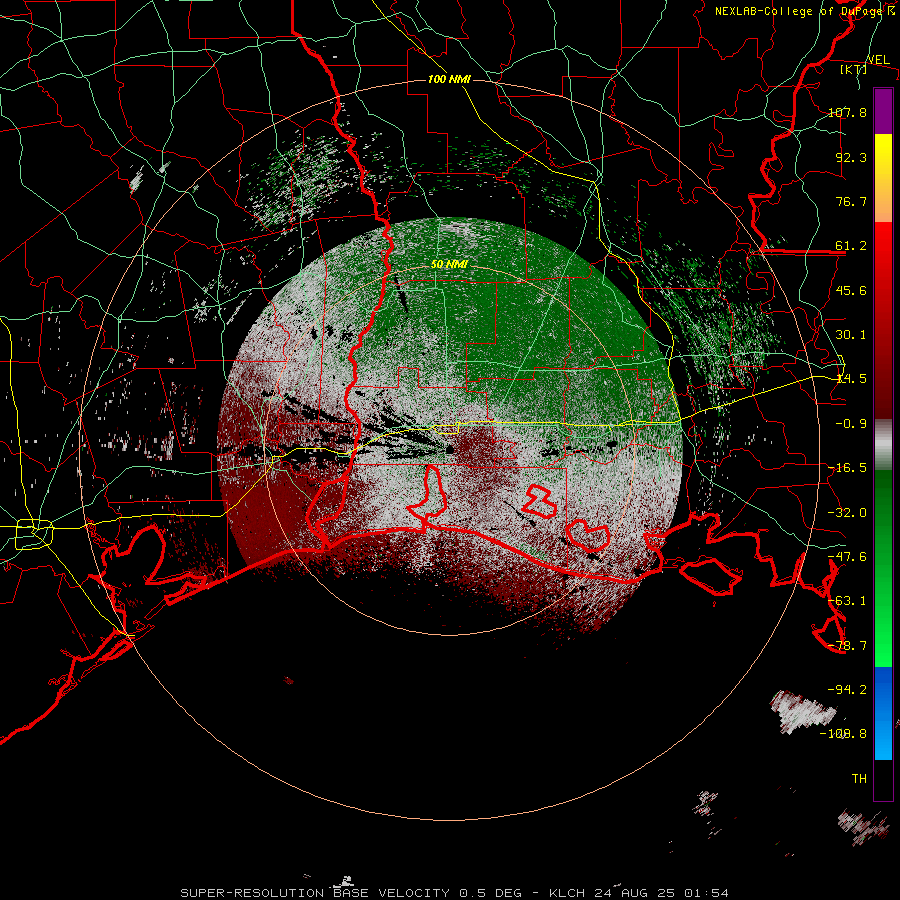This screenshot has width=900, height=900.
Task: Click the 45.6 velocity scale value
Action: pos(851,290)
